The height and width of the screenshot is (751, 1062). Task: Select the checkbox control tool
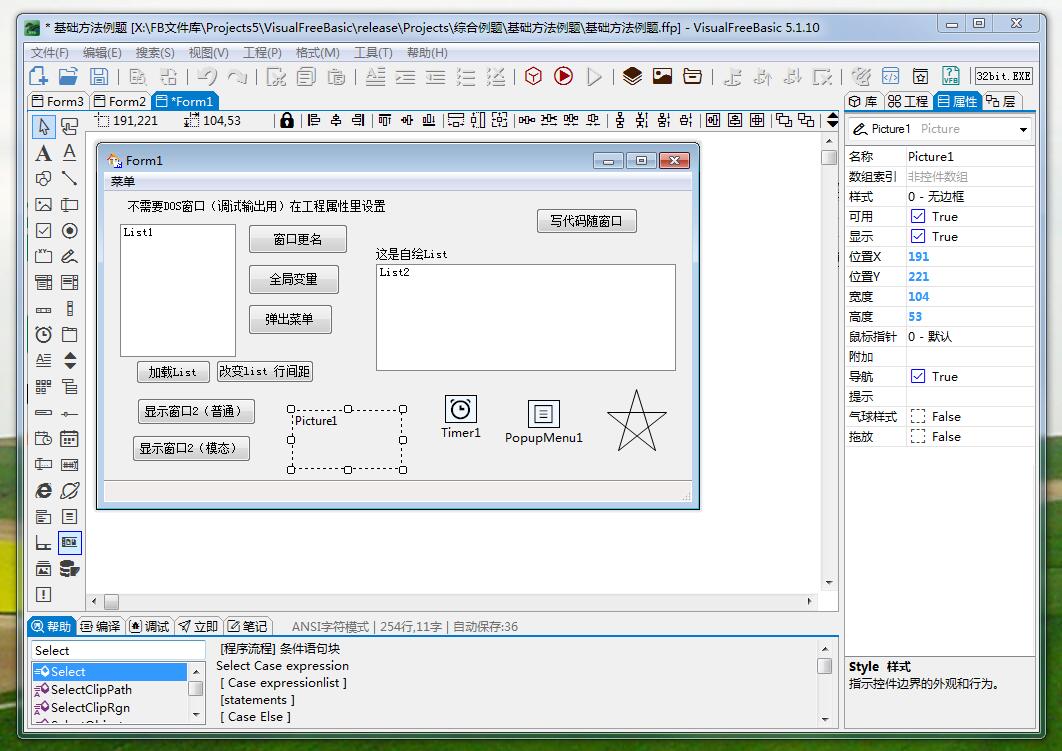click(x=43, y=230)
